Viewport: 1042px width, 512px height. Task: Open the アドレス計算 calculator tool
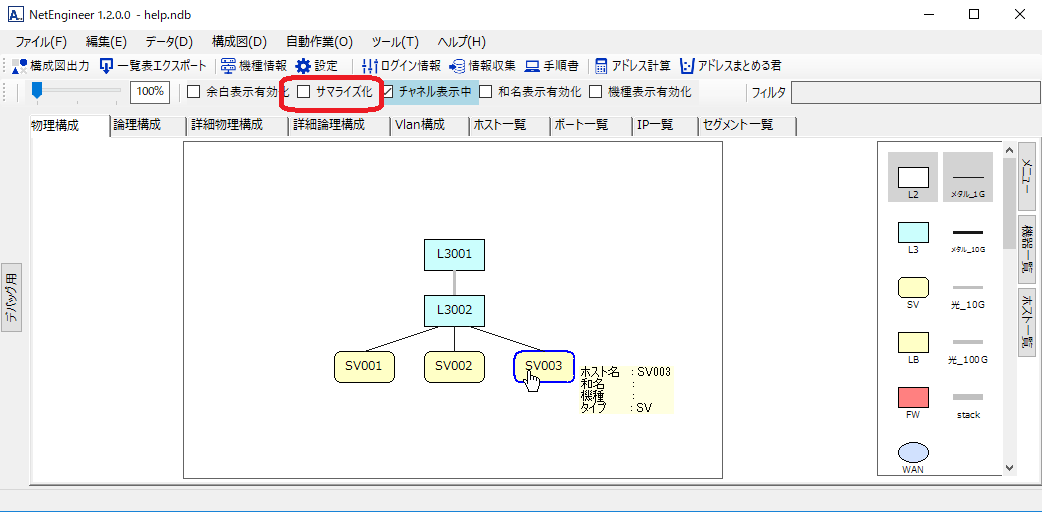[602, 66]
